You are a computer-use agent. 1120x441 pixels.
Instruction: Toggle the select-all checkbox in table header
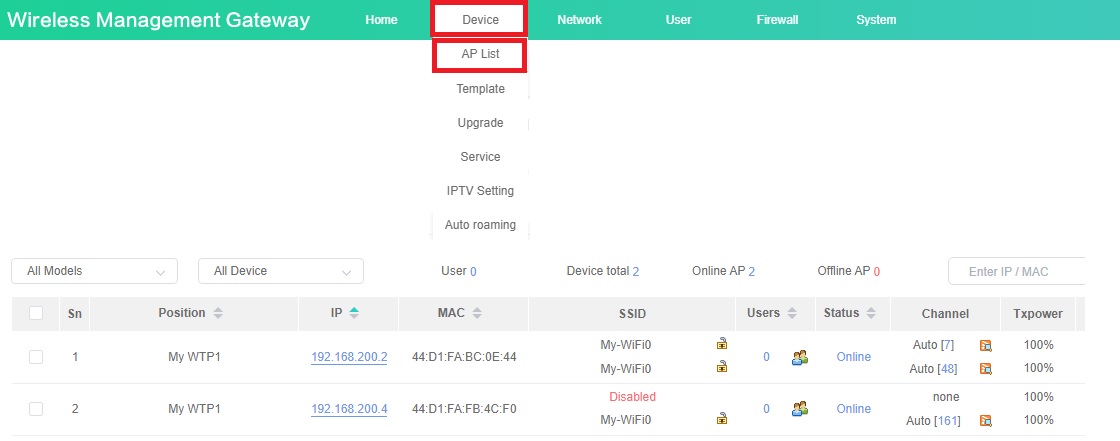36,313
